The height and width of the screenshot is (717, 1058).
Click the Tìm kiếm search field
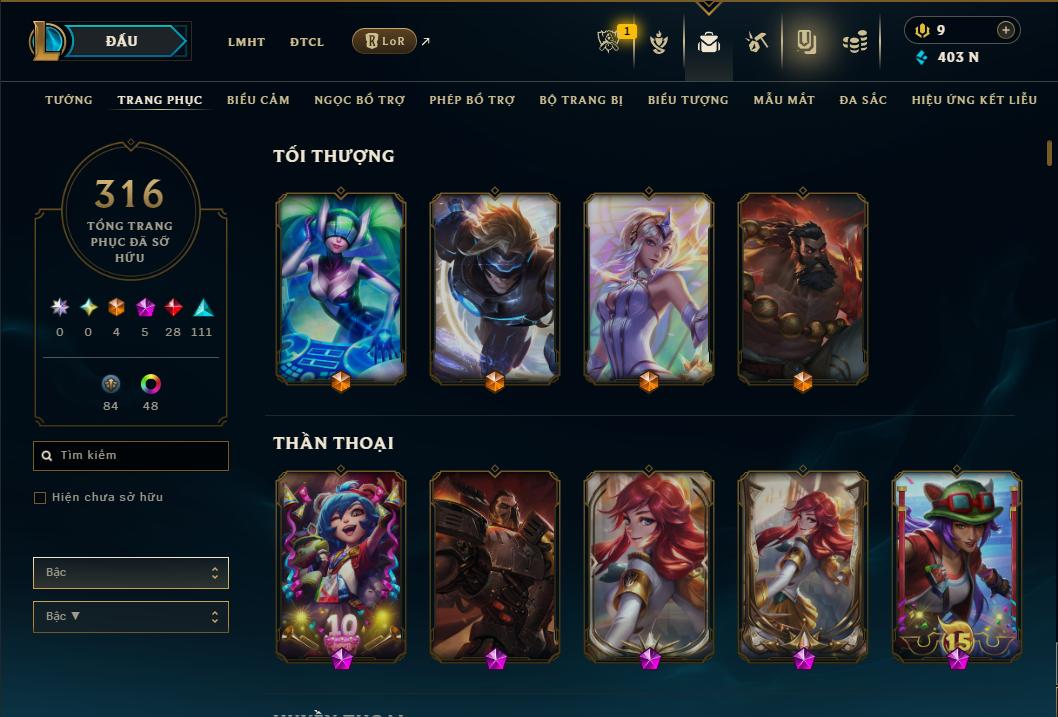click(131, 456)
